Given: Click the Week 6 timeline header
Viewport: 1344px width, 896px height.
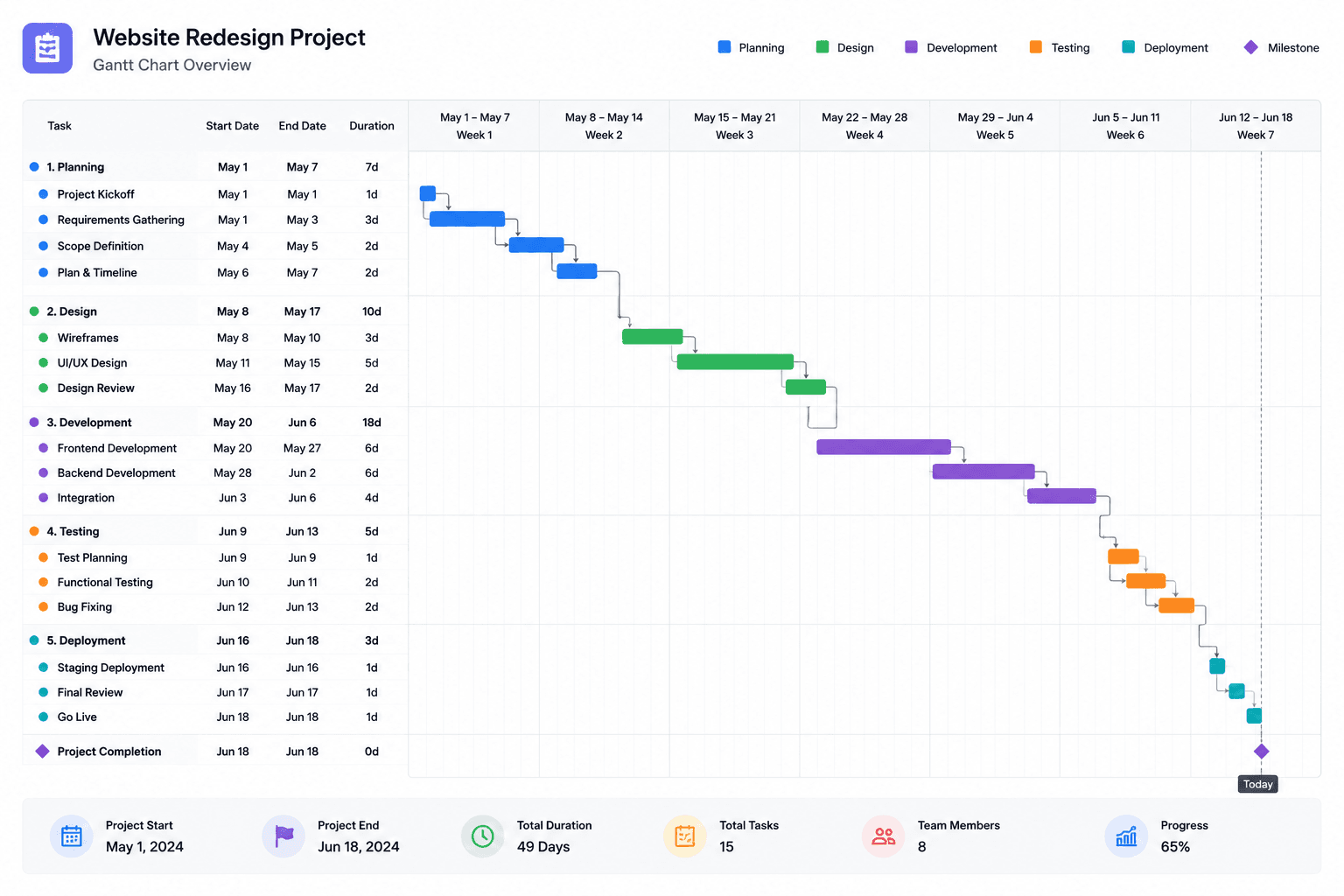Looking at the screenshot, I should 1125,126.
